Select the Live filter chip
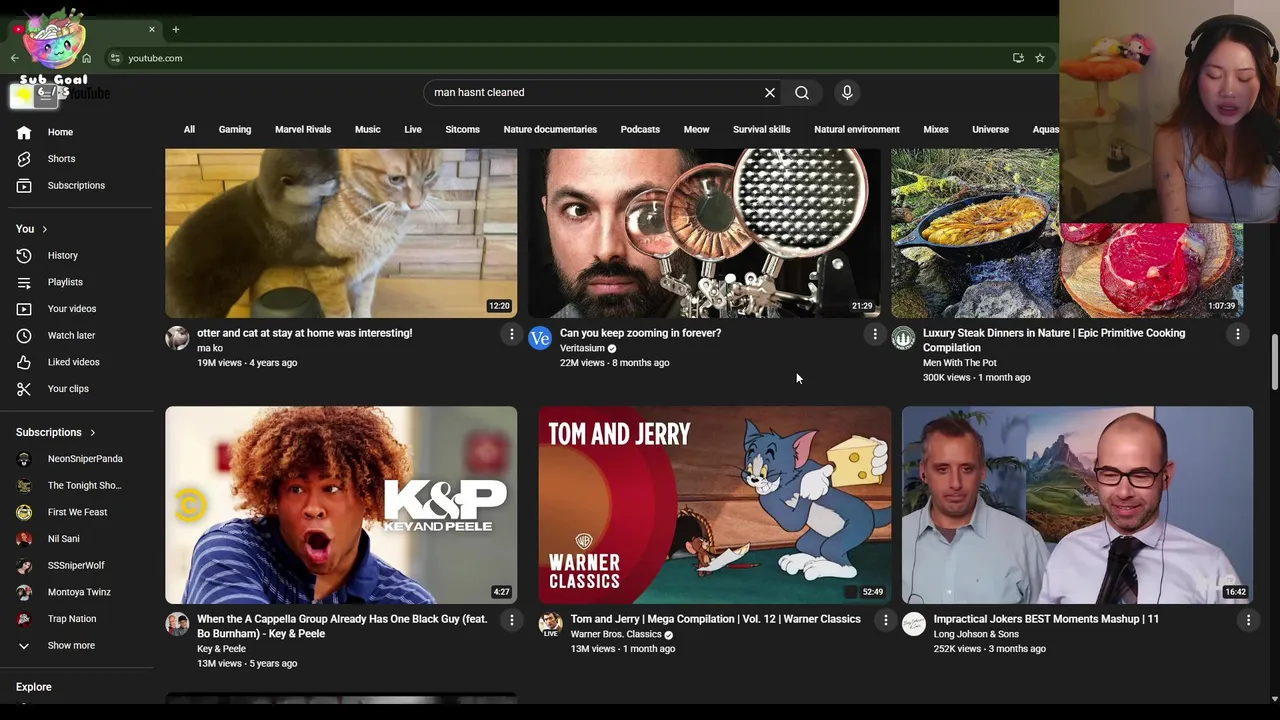 (413, 129)
